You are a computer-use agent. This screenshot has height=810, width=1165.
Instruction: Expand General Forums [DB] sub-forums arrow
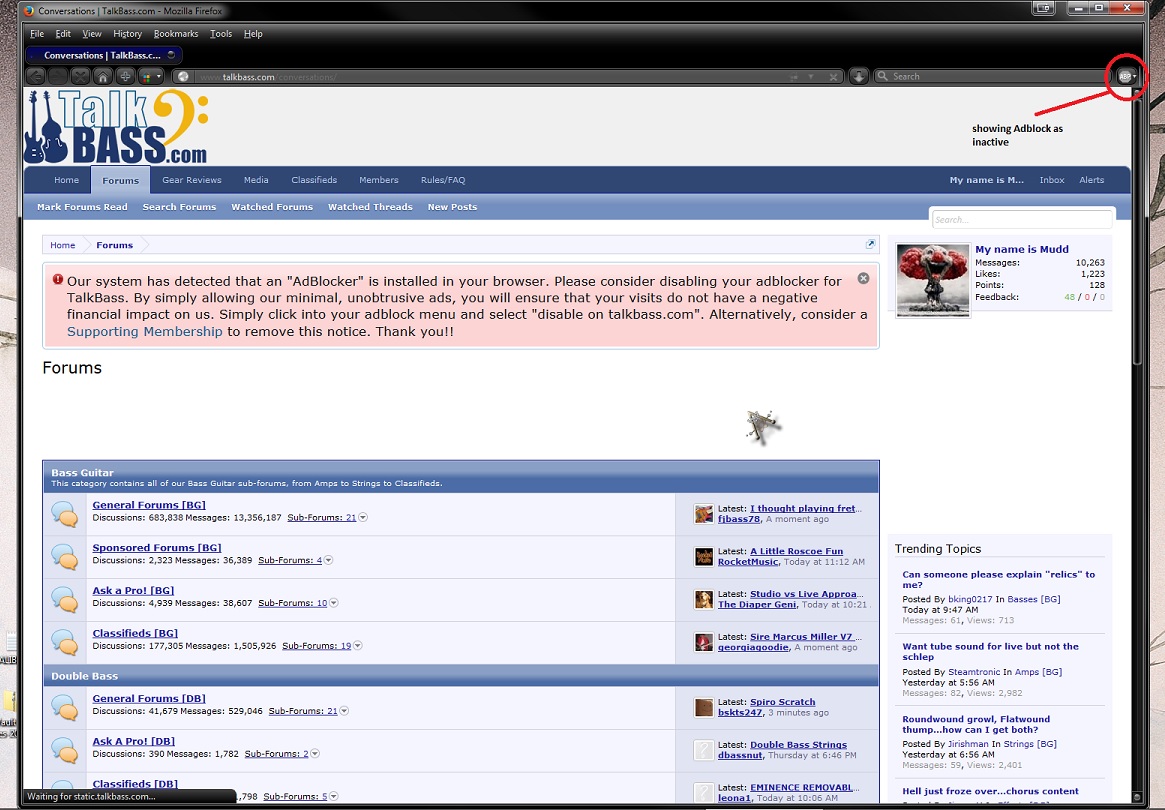pyautogui.click(x=344, y=711)
